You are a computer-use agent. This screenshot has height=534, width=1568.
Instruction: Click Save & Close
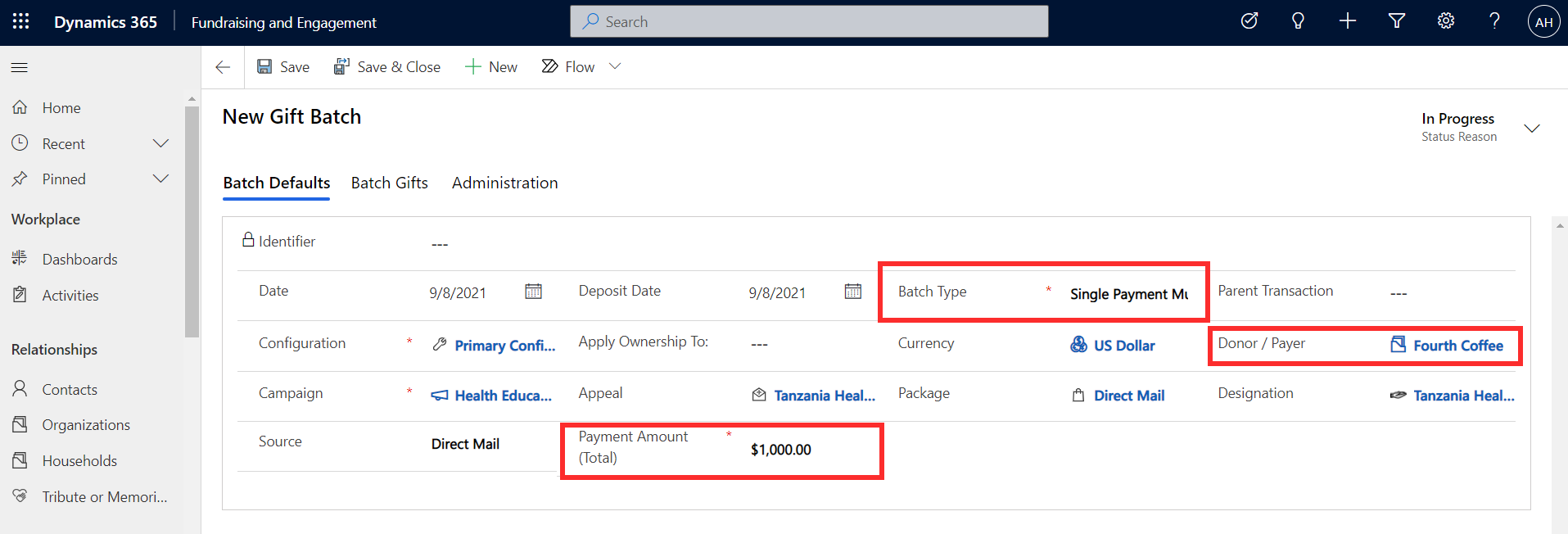point(386,67)
